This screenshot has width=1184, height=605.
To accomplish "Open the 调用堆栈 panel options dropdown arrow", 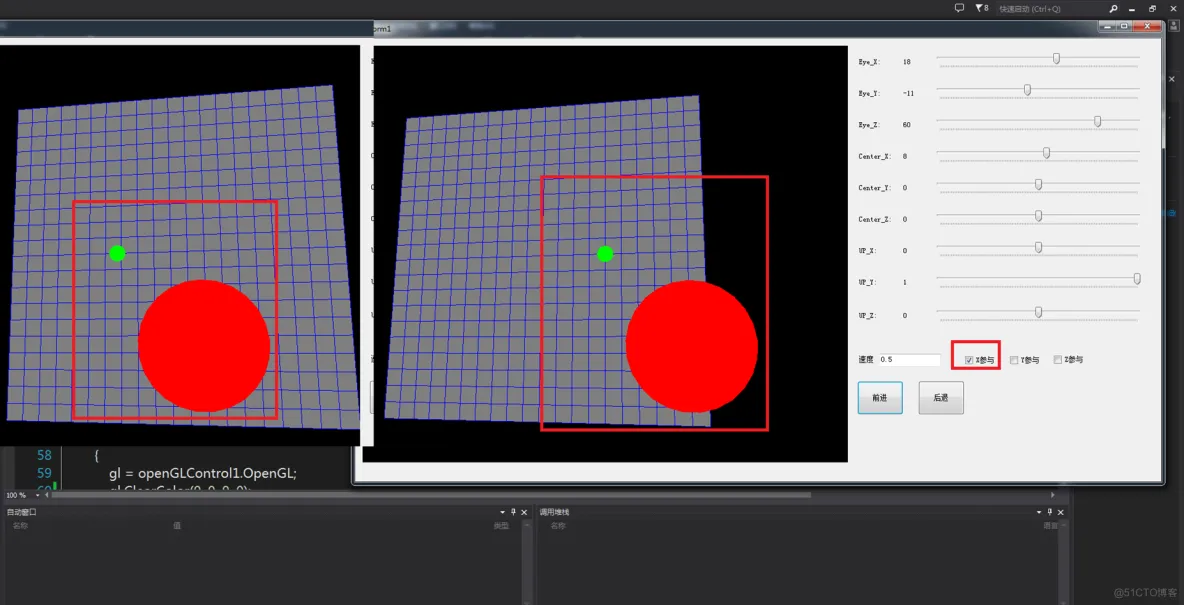I will 1038,512.
